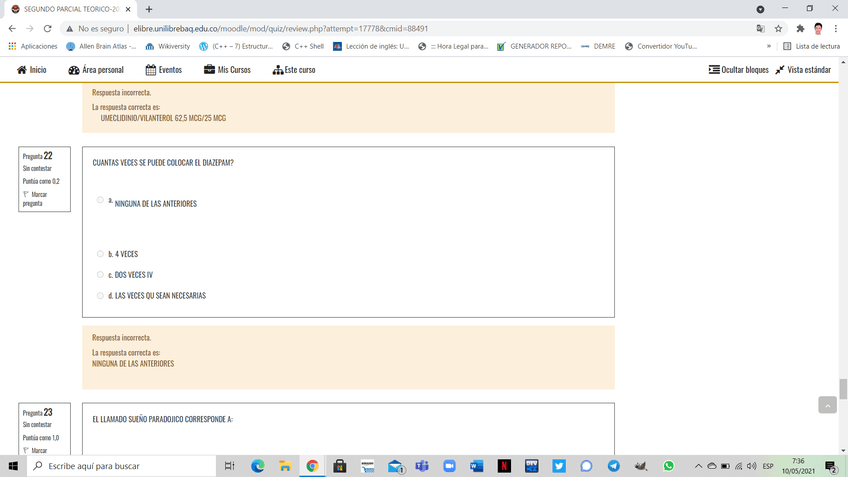Go to Inicio in Moodle navbar
This screenshot has width=848, height=477.
pos(31,70)
